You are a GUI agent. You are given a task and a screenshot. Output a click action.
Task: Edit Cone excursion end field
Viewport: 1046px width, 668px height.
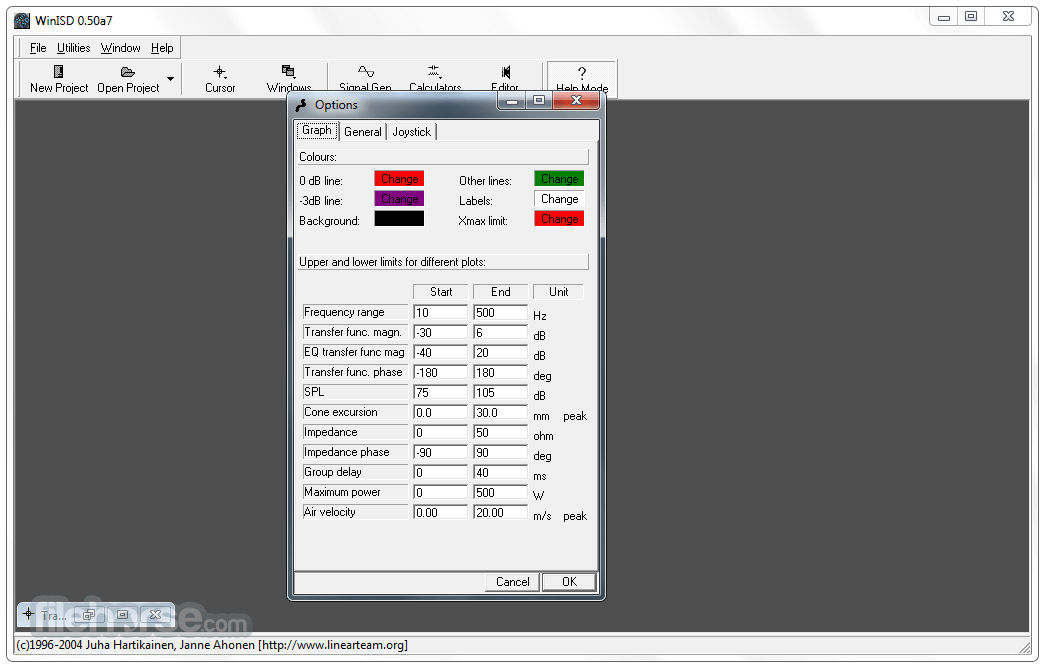click(x=500, y=412)
